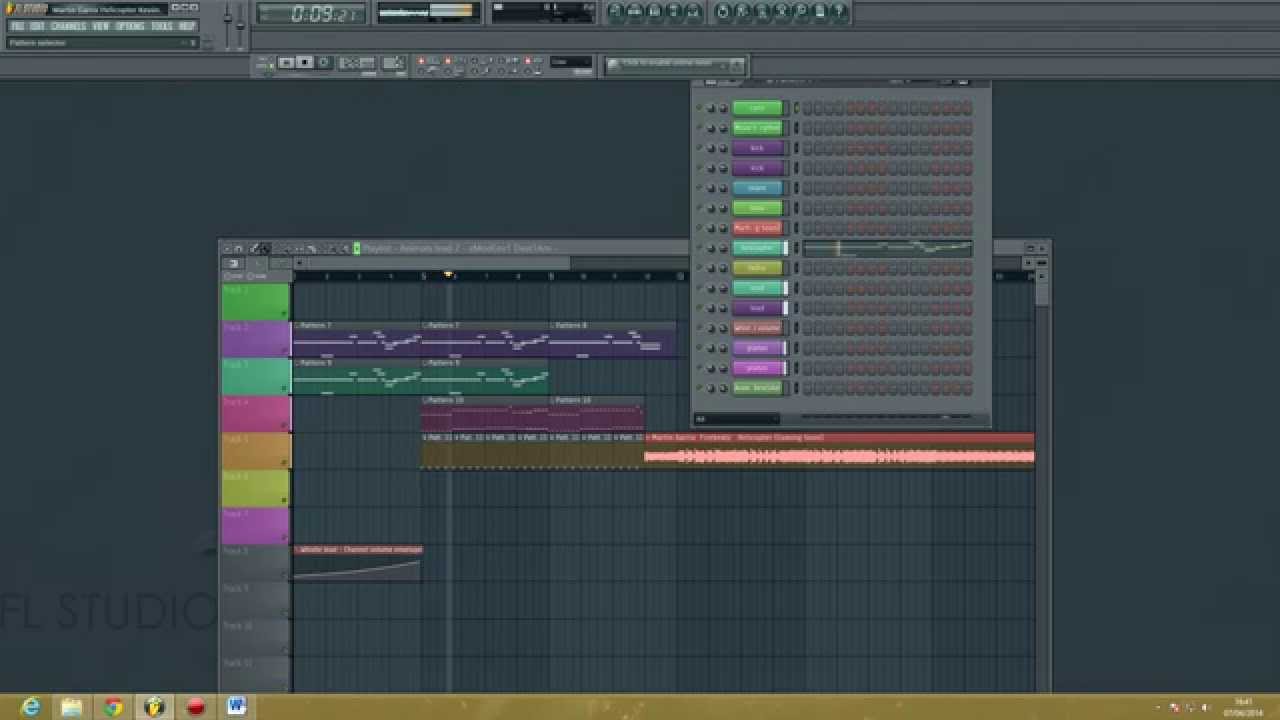The image size is (1280, 720).
Task: Open the OPTIONS menu
Action: 130,26
